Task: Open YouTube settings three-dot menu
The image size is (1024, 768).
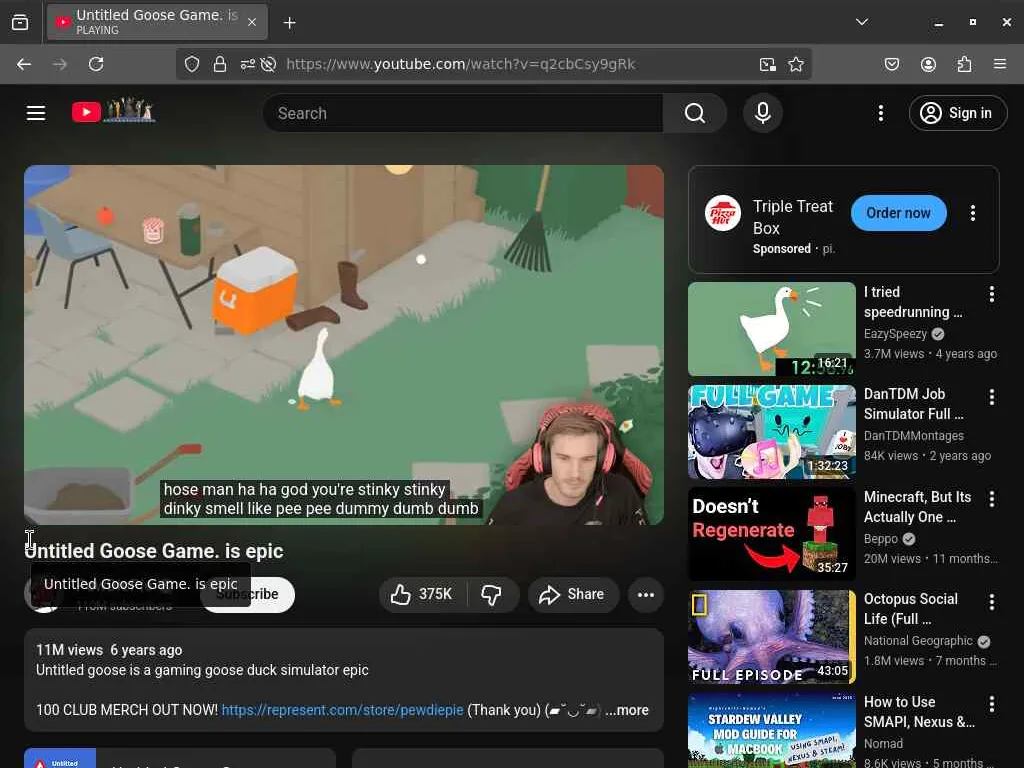Action: (880, 113)
